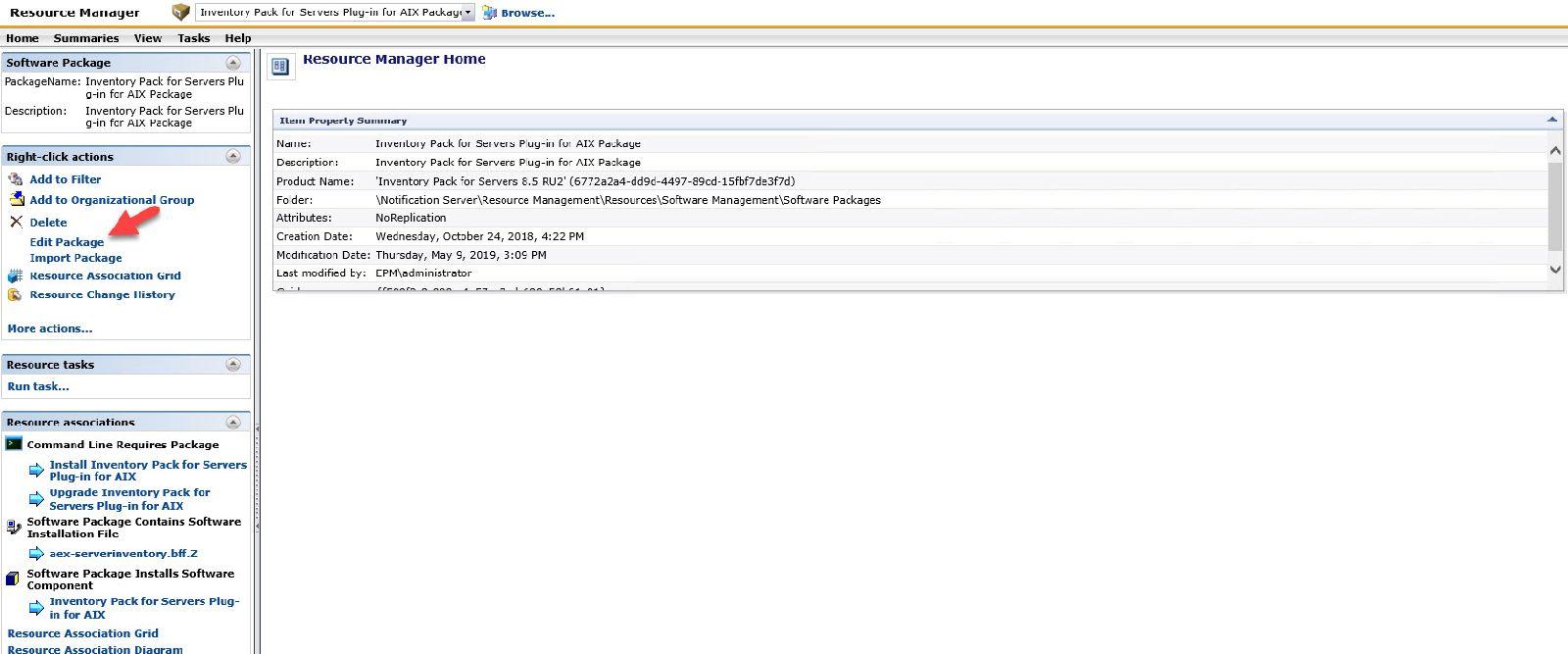Click the package box icon beside the dropdown
The height and width of the screenshot is (654, 1568).
tap(180, 12)
